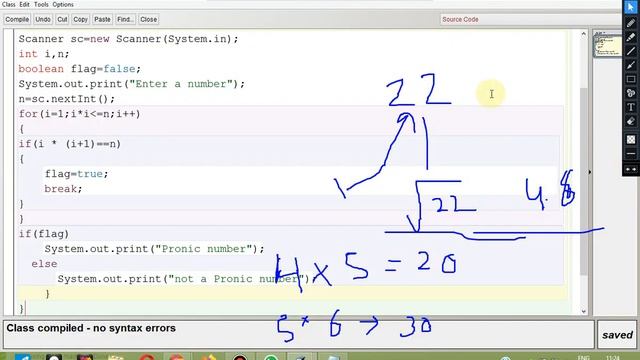640x360 pixels.
Task: Click the editor scrollbar down arrow
Action: [583, 311]
